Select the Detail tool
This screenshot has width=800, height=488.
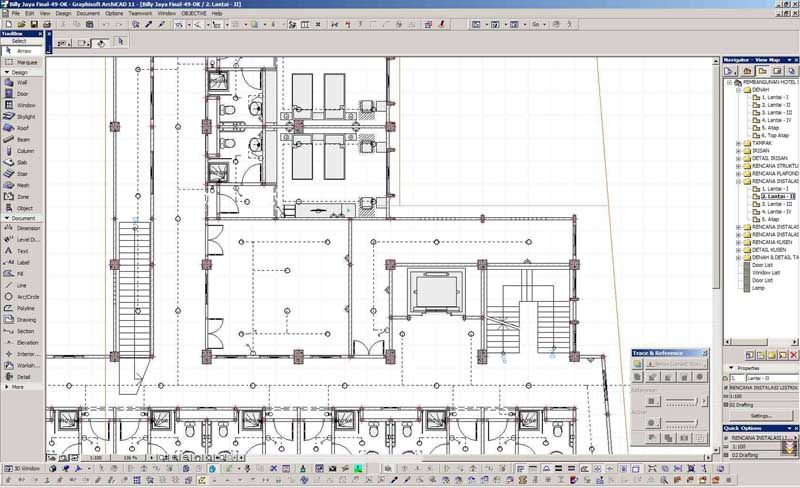(21, 377)
